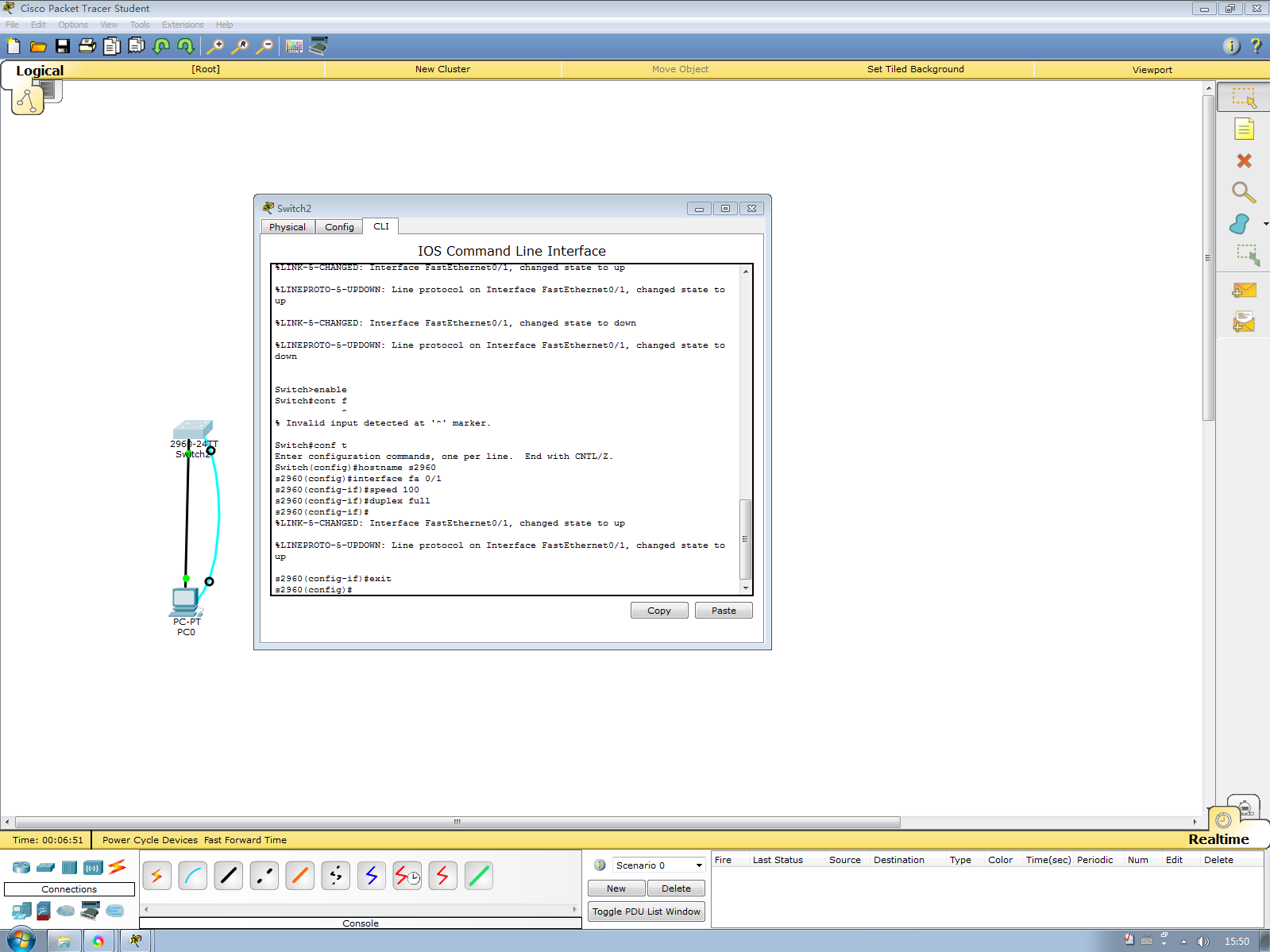1270x952 pixels.
Task: Reset zoom with the R magnifier
Action: (240, 46)
